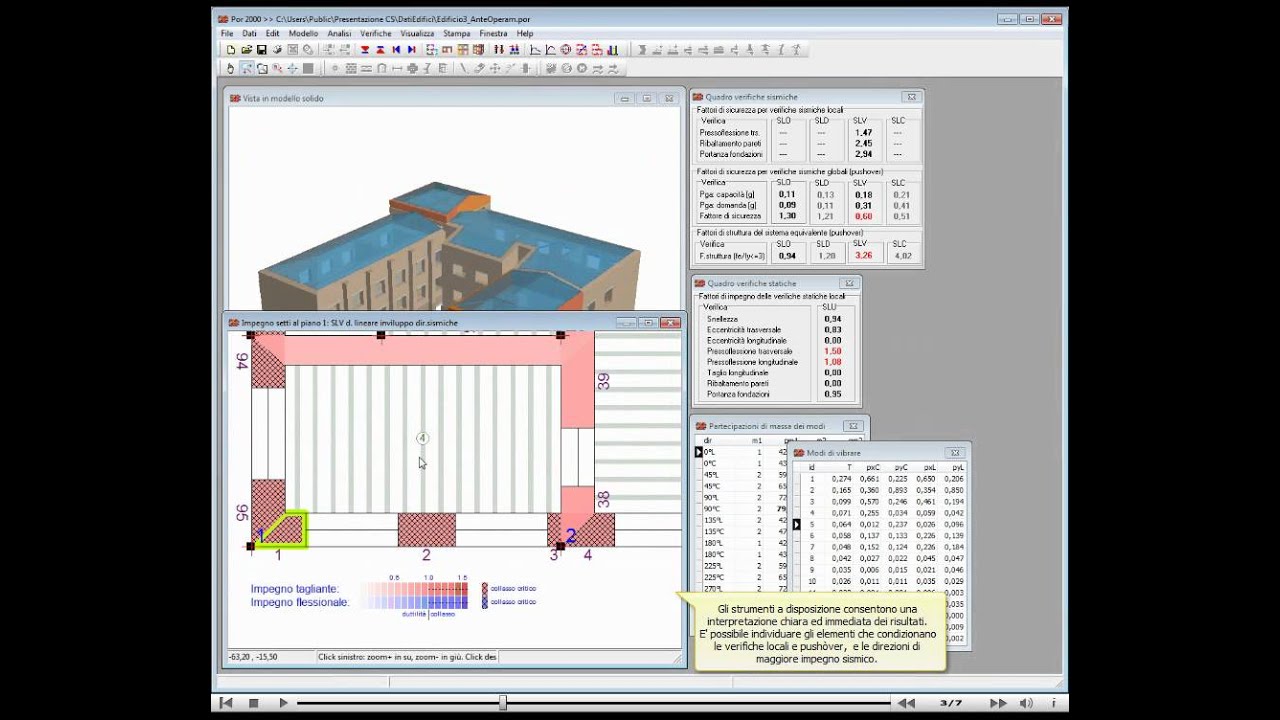Image resolution: width=1280 pixels, height=720 pixels.
Task: Click the New file icon in toolbar
Action: [231, 50]
